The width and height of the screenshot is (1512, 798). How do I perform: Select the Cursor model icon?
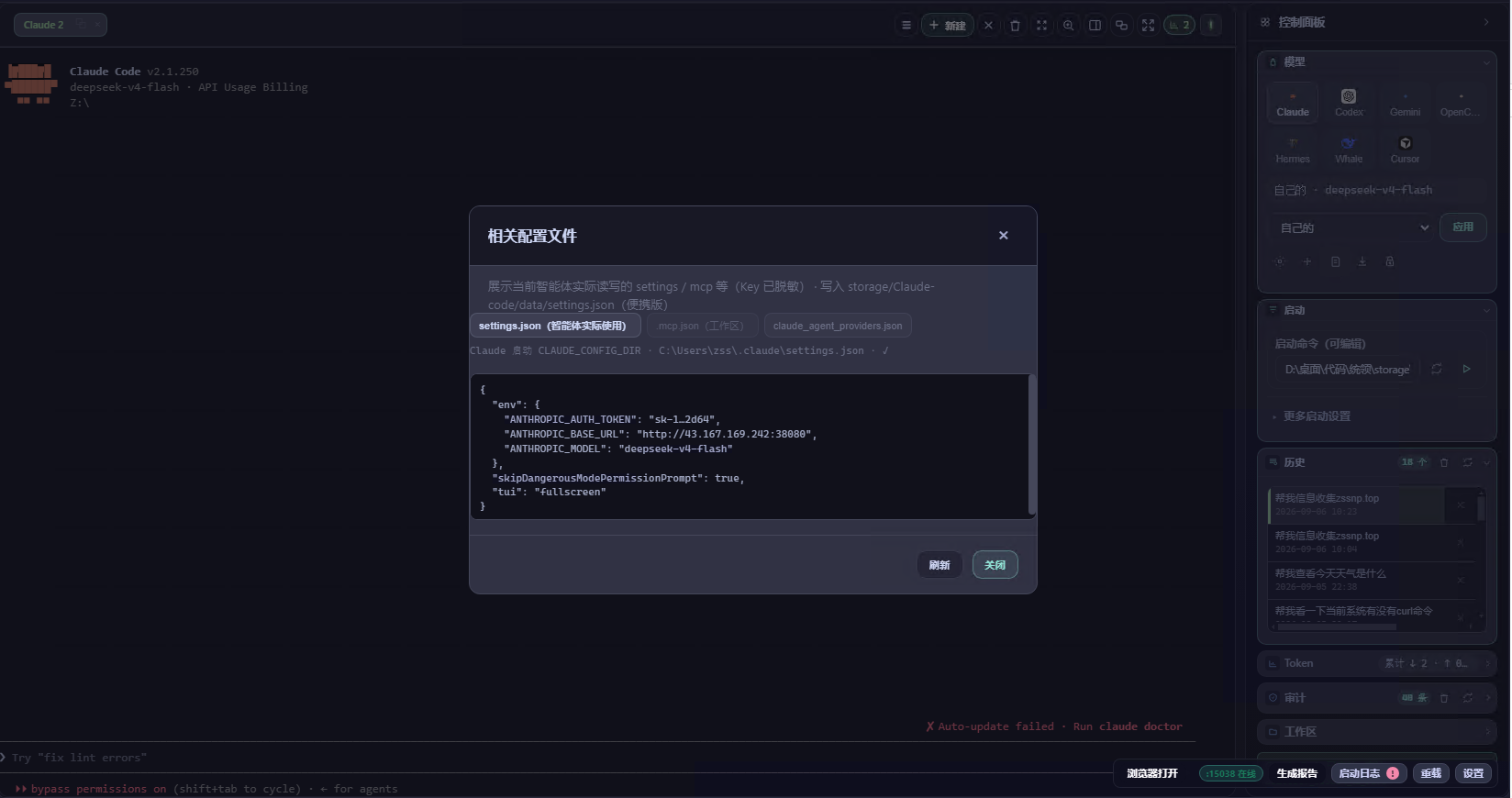point(1405,150)
